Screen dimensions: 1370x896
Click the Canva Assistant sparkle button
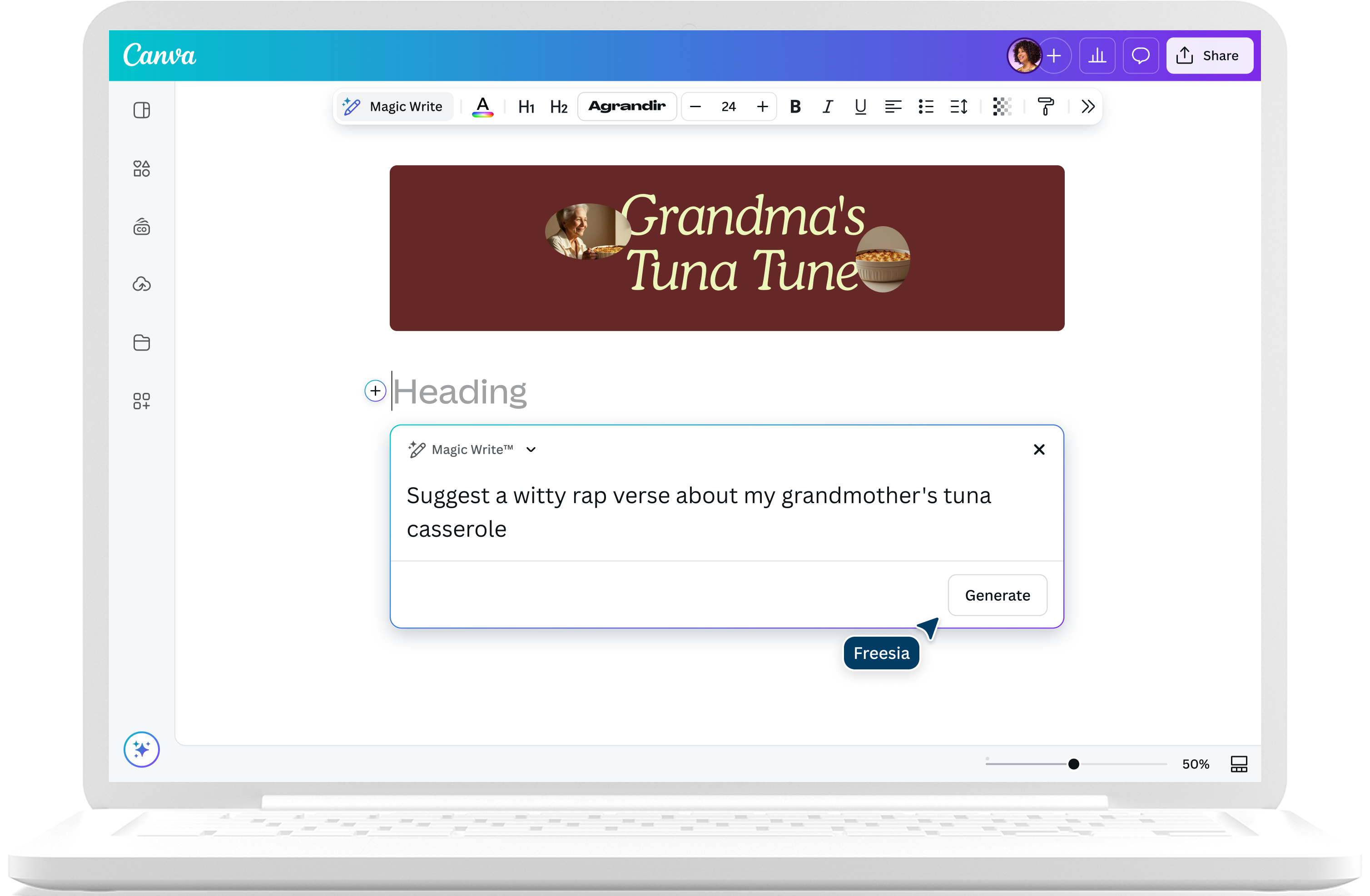(142, 749)
